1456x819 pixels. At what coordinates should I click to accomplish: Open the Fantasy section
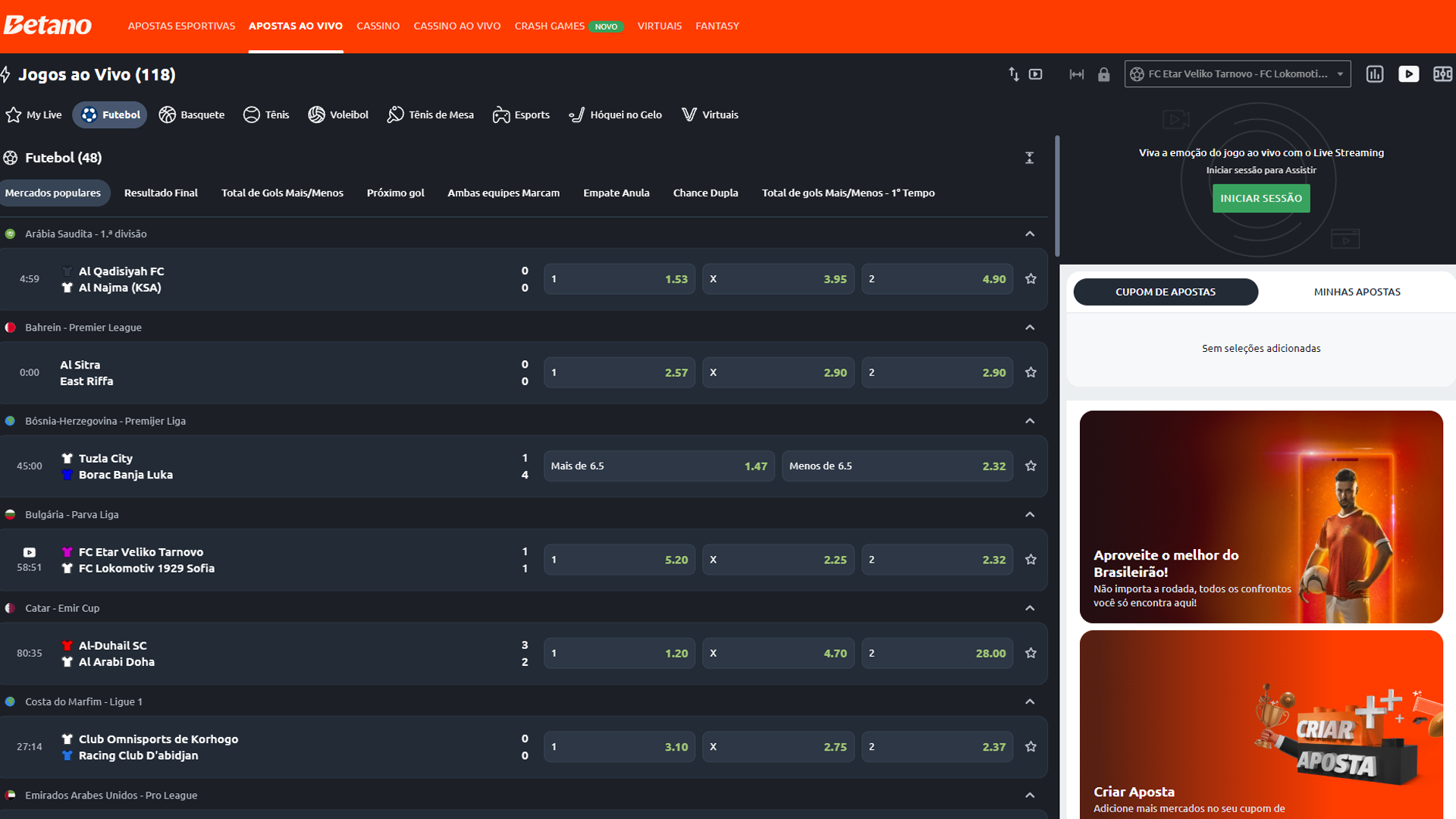pos(717,26)
